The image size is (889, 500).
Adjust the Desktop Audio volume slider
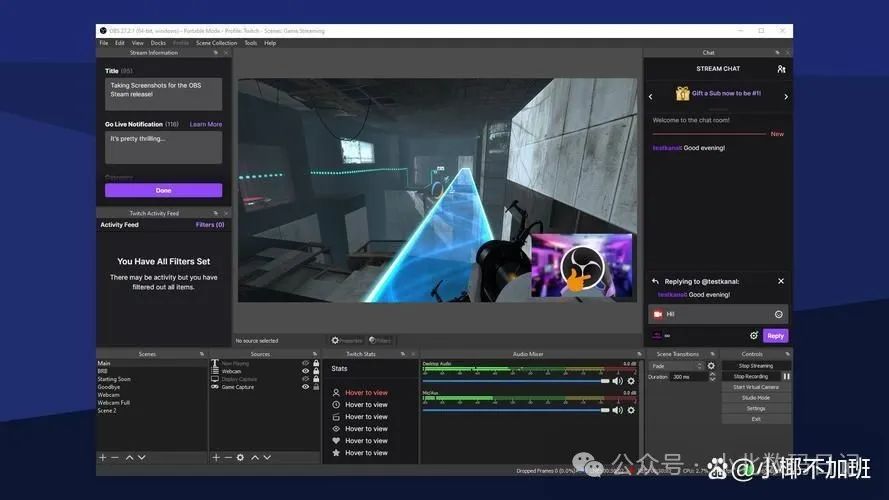click(x=515, y=381)
